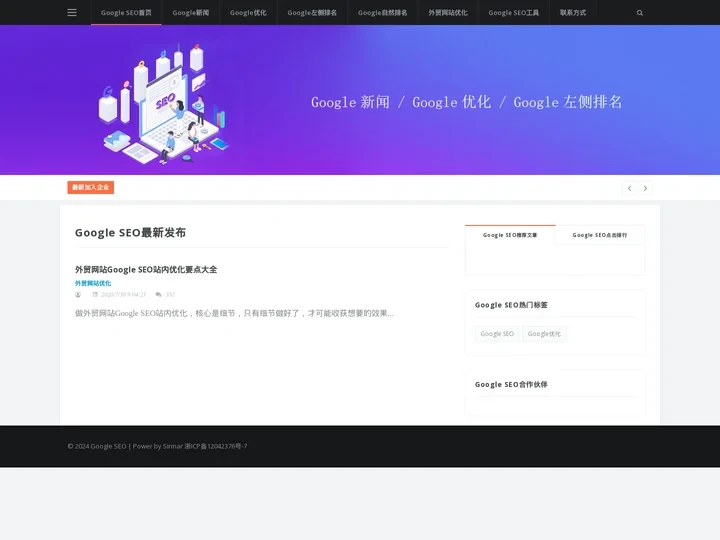Click the 外贸网站优化 category link under article

93,283
